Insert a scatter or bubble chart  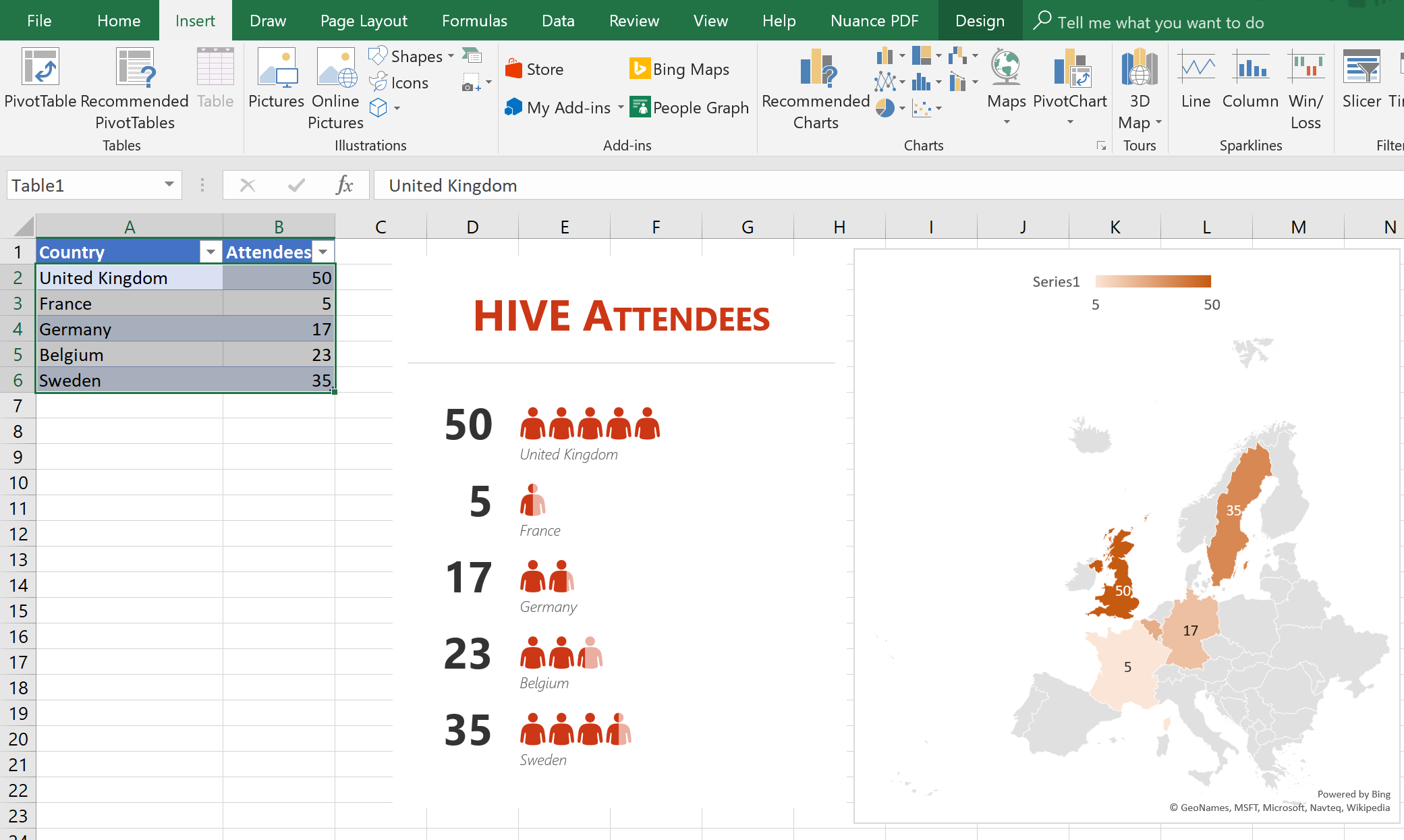(x=921, y=108)
